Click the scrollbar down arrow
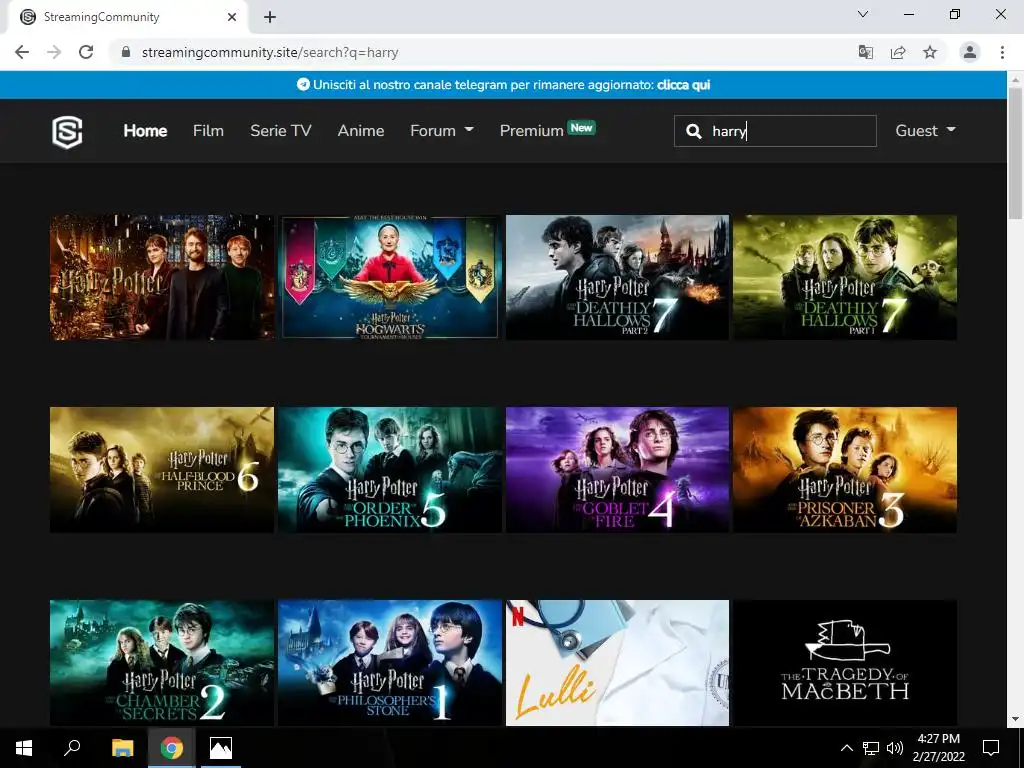The width and height of the screenshot is (1024, 768). (x=1015, y=719)
